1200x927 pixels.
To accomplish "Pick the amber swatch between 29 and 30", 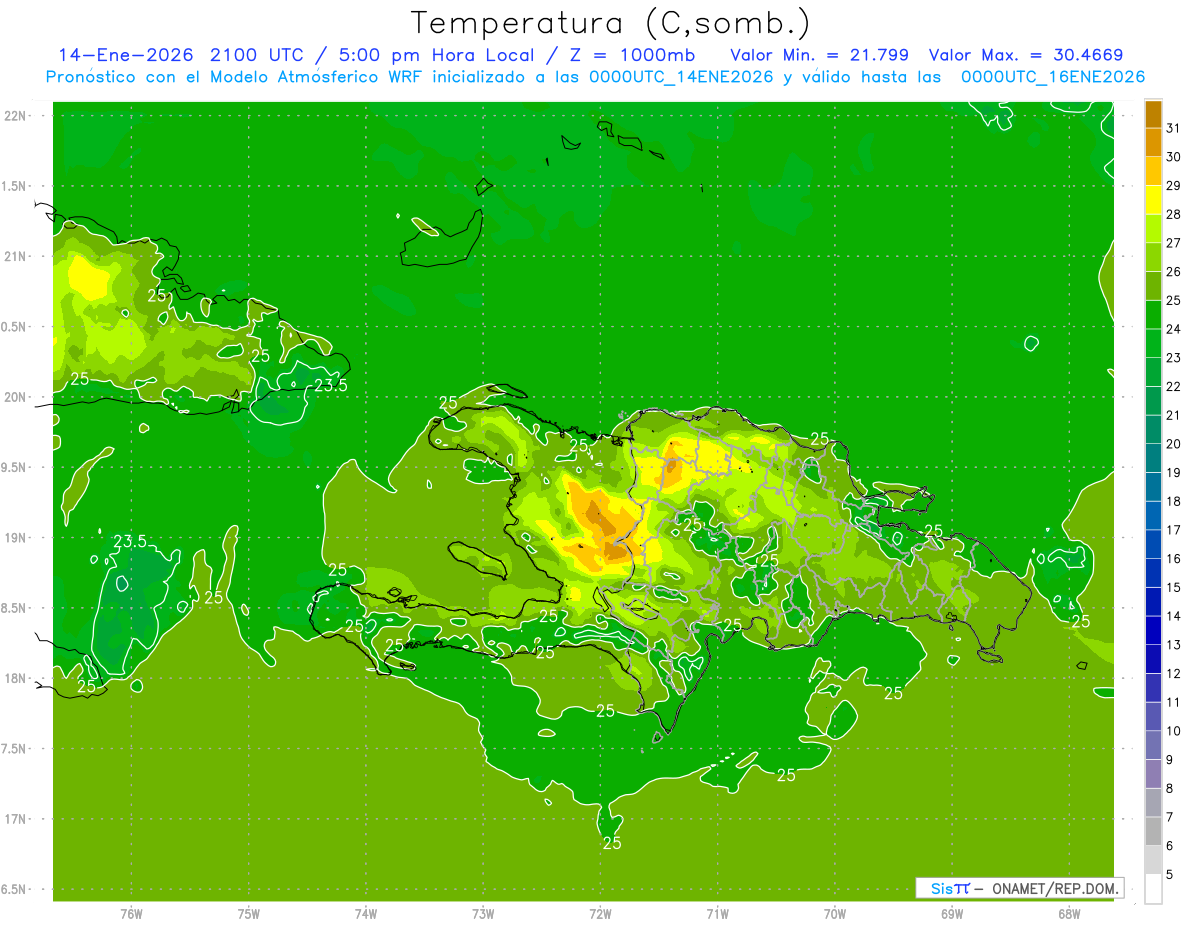I will 1153,172.
